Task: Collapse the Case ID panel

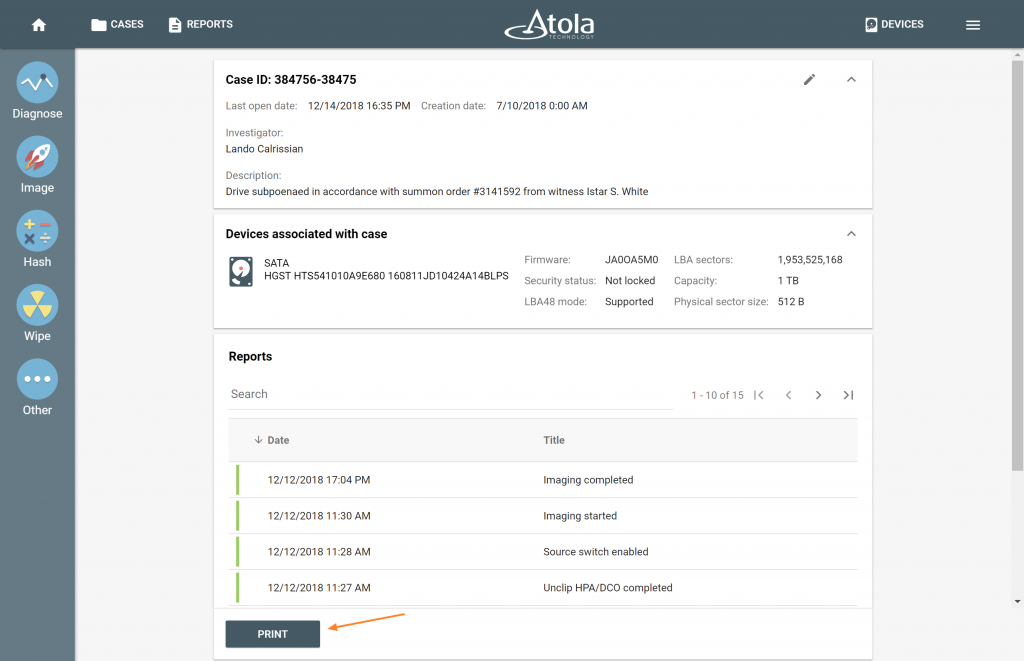Action: click(851, 80)
